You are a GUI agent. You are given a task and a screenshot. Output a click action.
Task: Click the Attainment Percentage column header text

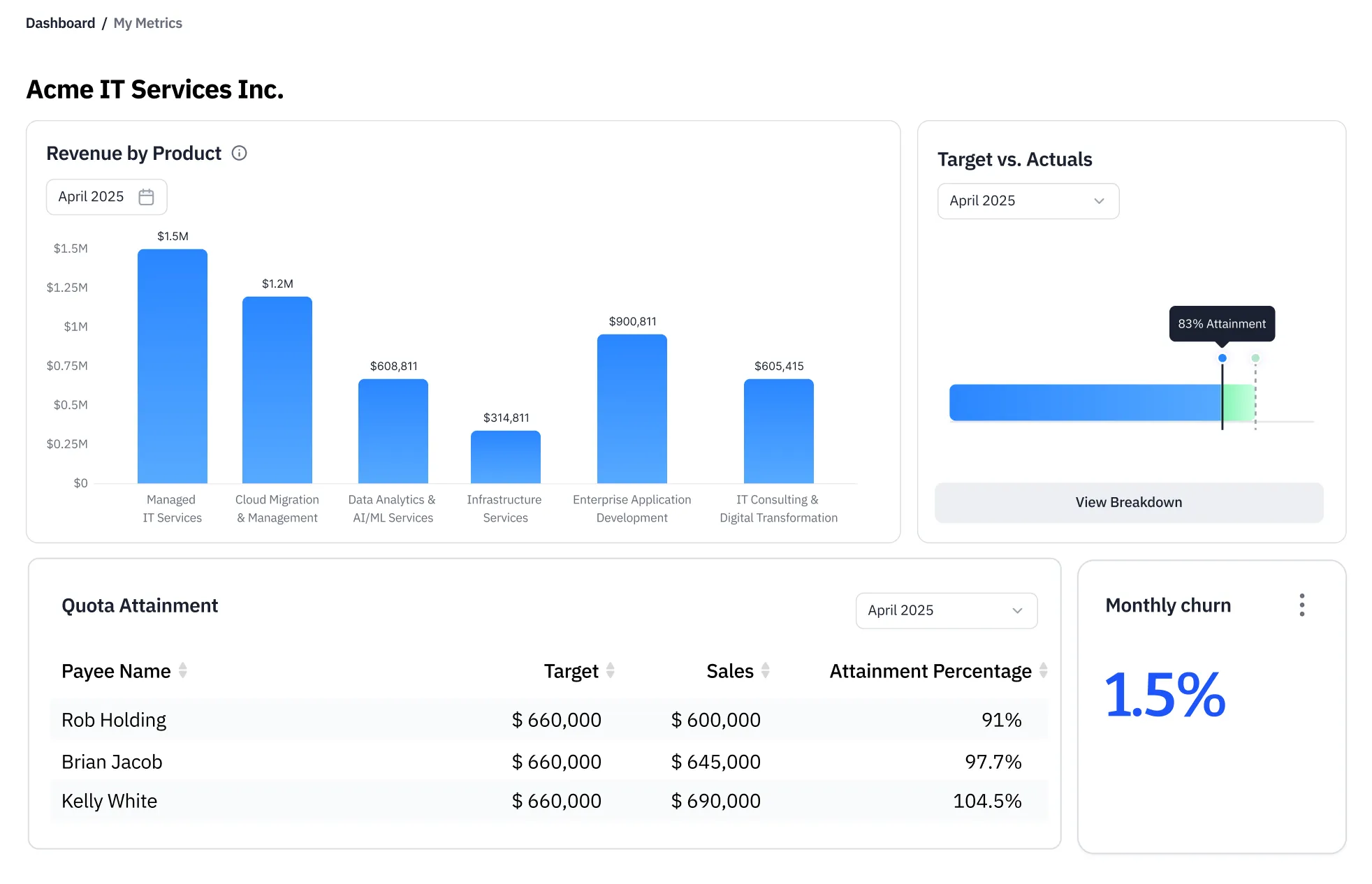[931, 671]
